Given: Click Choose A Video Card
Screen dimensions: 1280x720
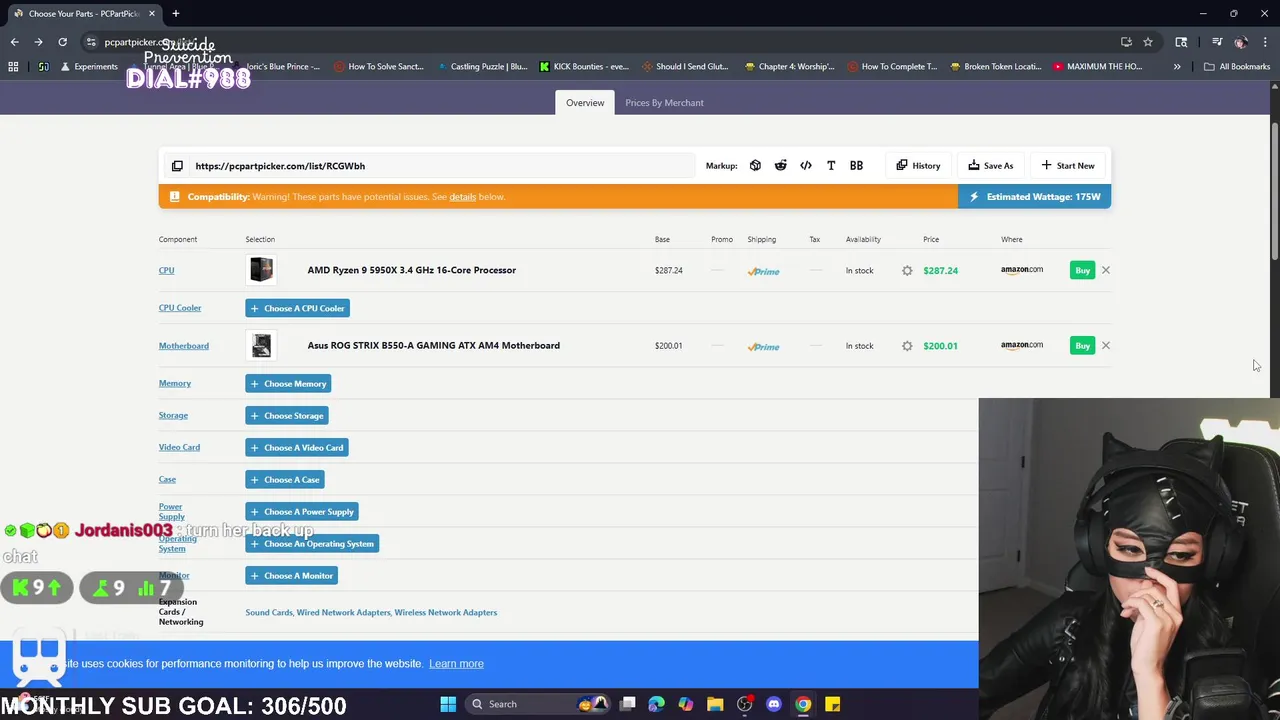Looking at the screenshot, I should coord(297,448).
